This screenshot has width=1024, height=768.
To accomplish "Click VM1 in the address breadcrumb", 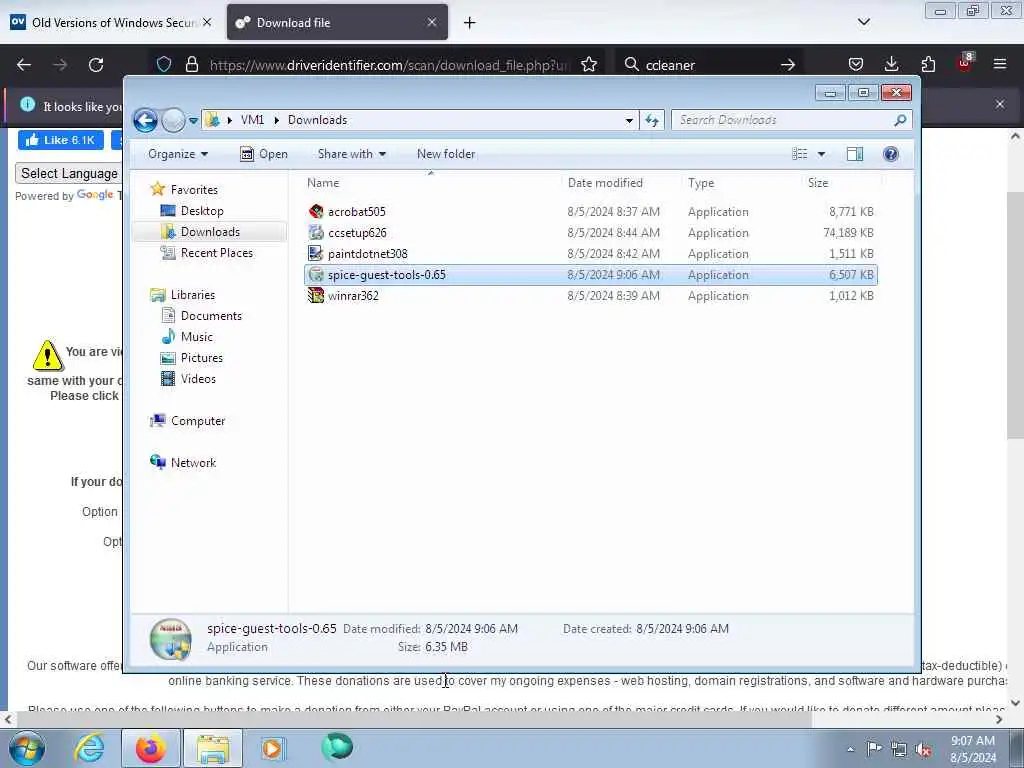I will click(x=252, y=120).
